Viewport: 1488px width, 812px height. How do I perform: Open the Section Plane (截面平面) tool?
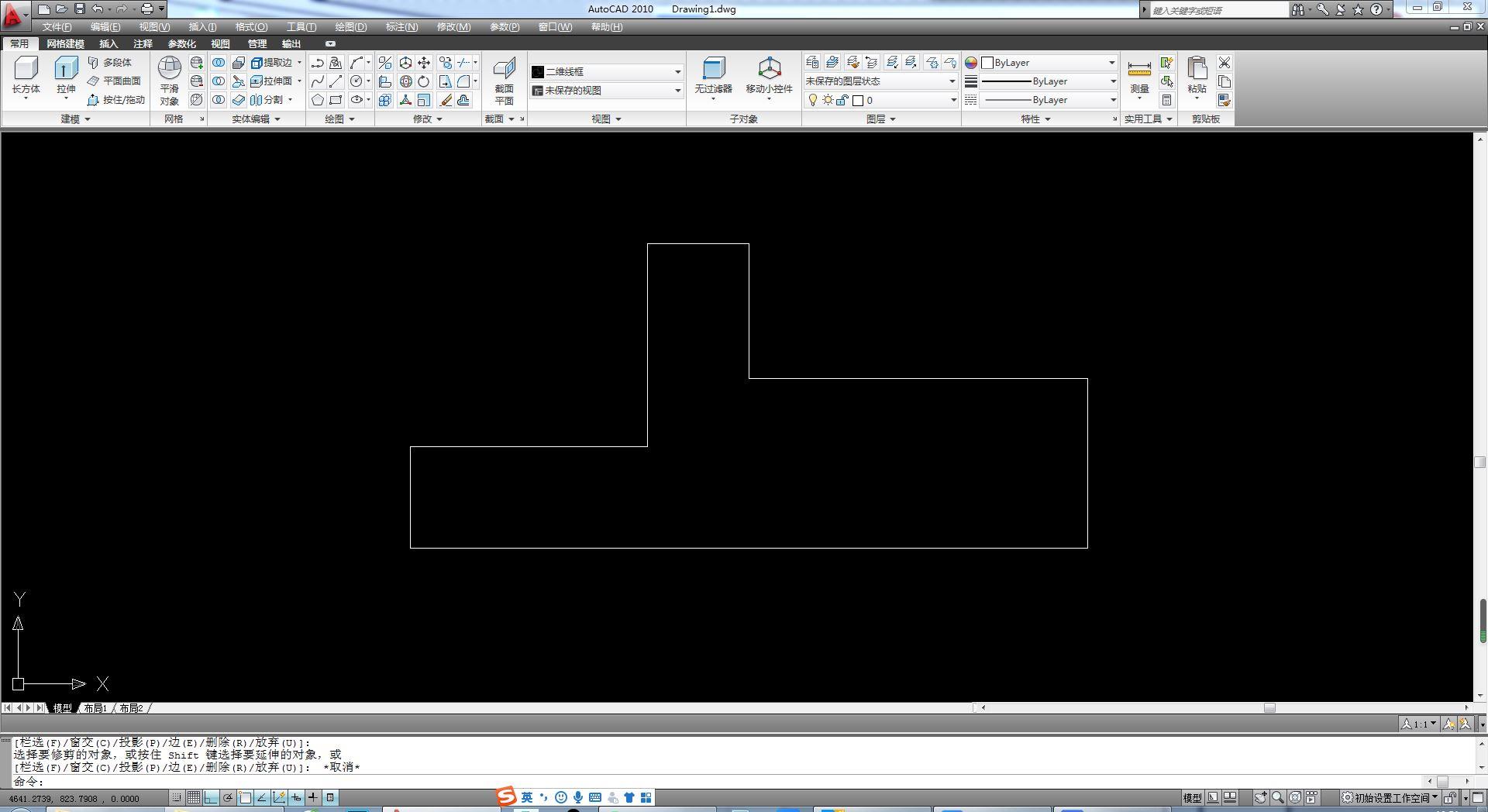(504, 81)
